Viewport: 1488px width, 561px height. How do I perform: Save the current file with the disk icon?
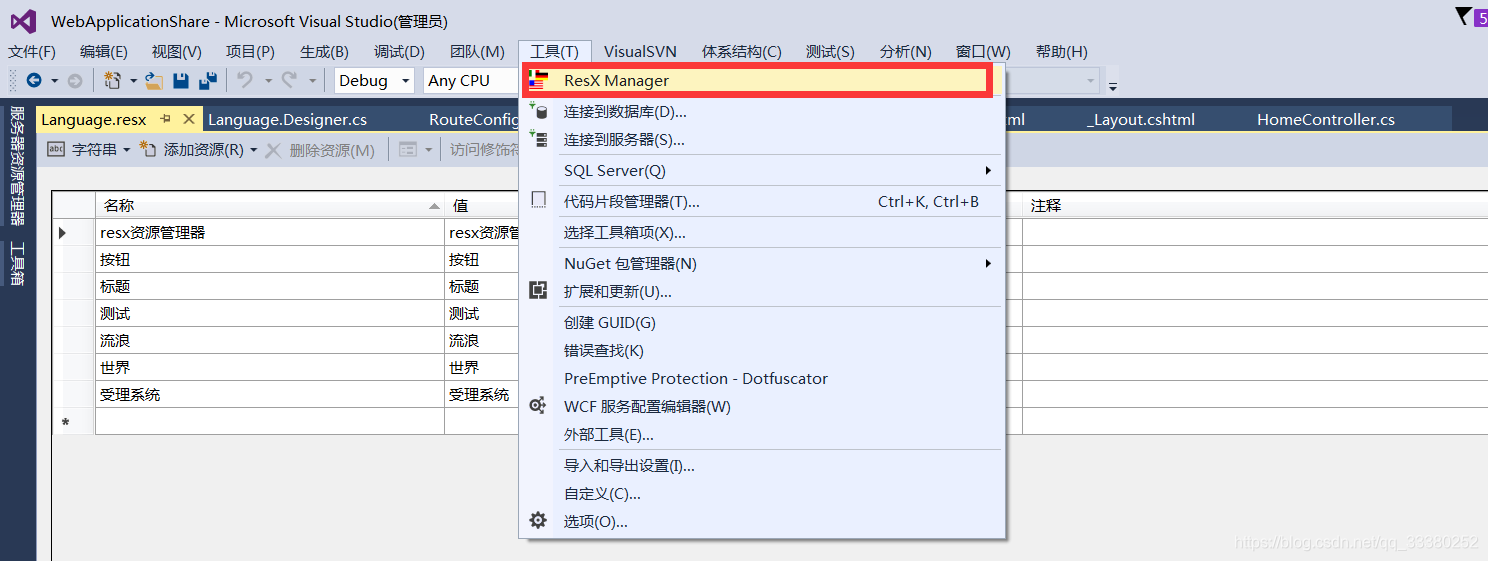[x=181, y=80]
